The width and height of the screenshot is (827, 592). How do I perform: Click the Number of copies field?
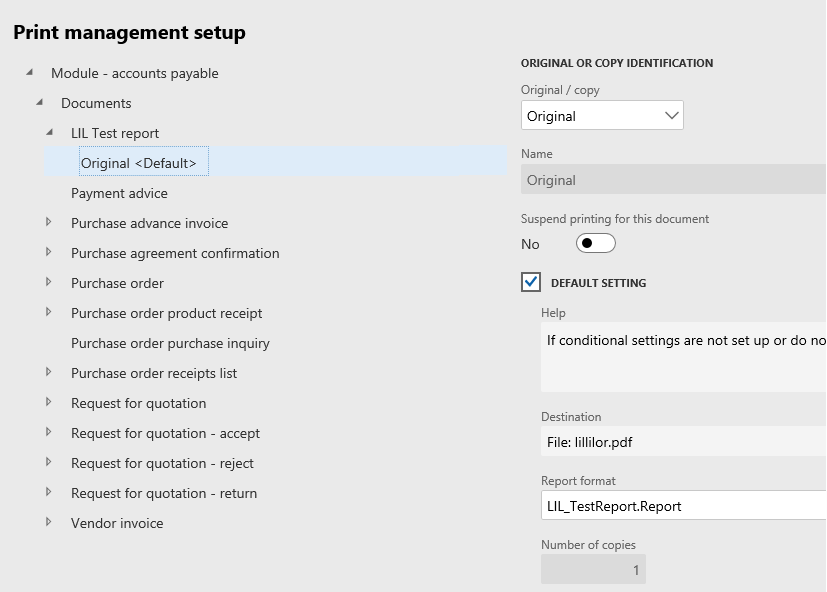click(593, 570)
